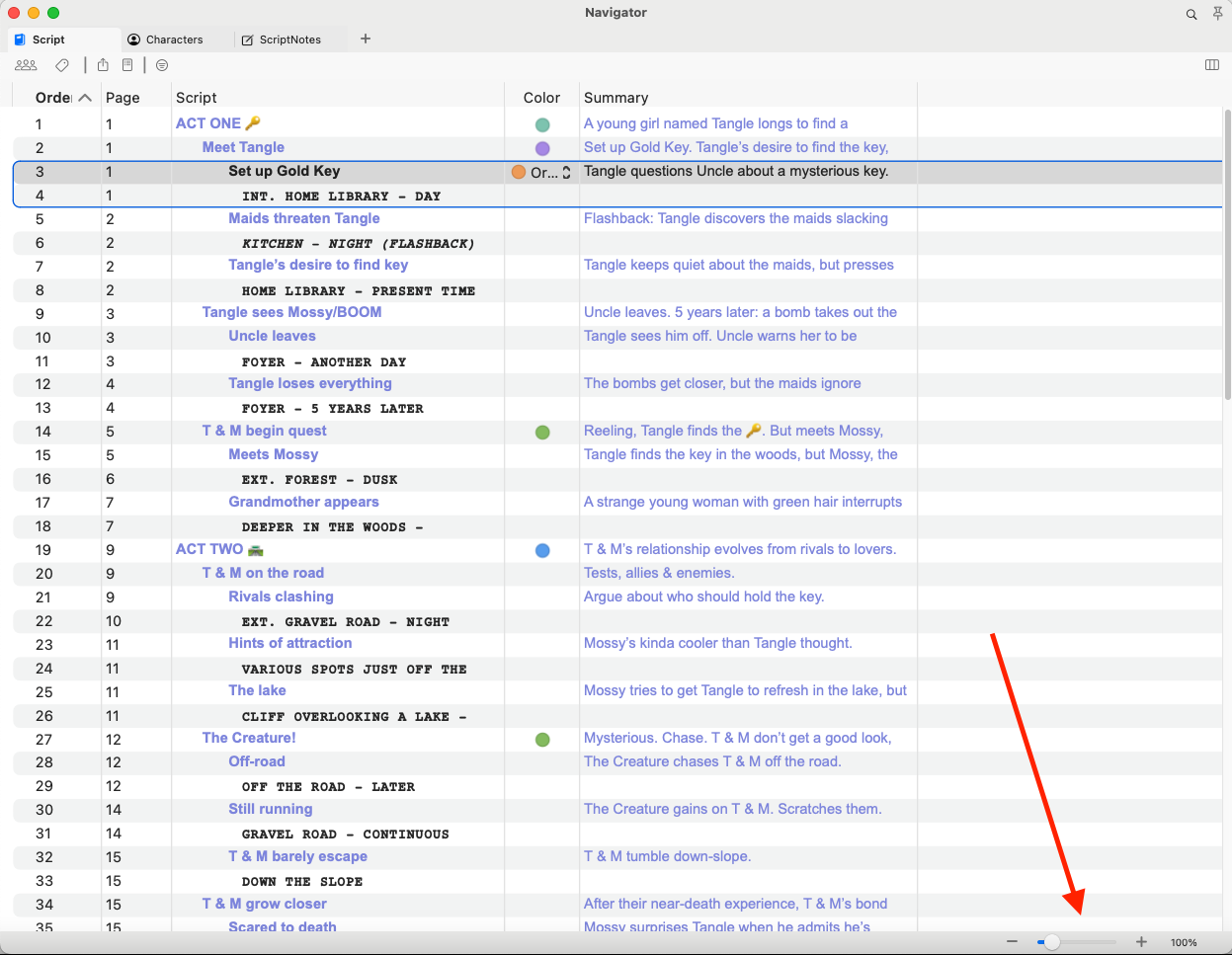This screenshot has height=955, width=1232.
Task: Switch to the ScriptNotes tab
Action: click(x=290, y=40)
